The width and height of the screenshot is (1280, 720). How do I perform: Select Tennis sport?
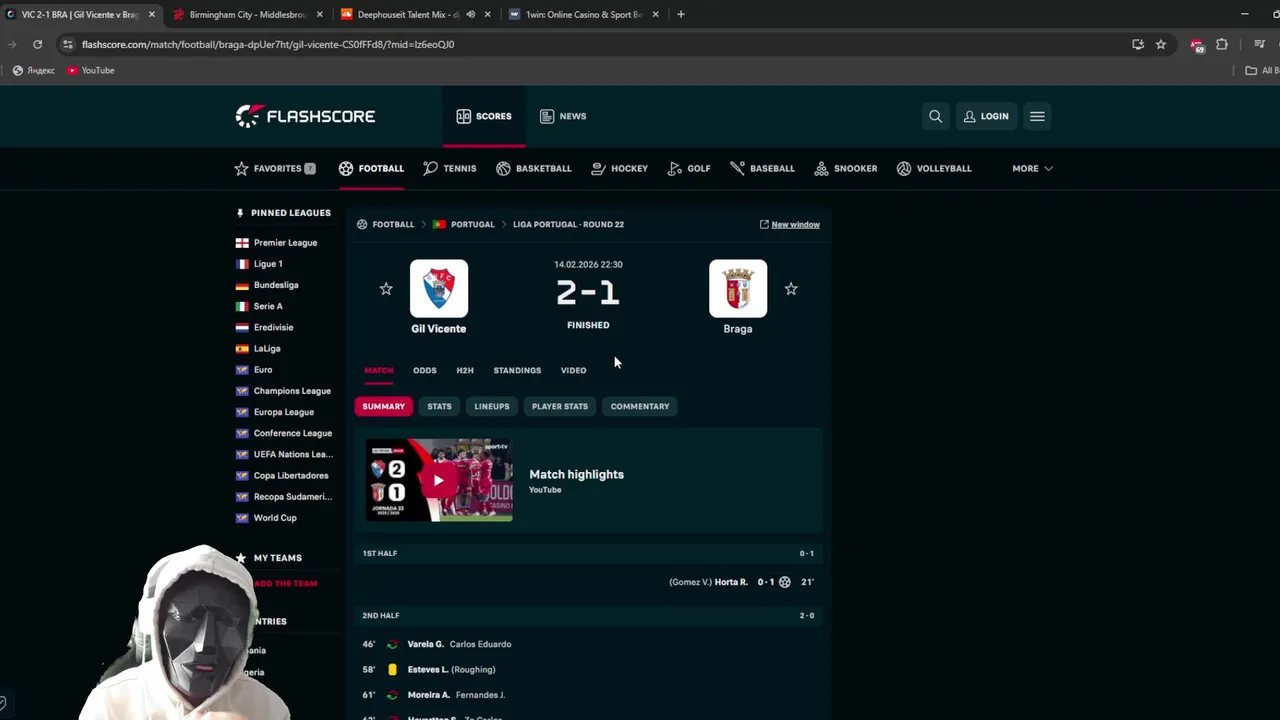pyautogui.click(x=450, y=168)
